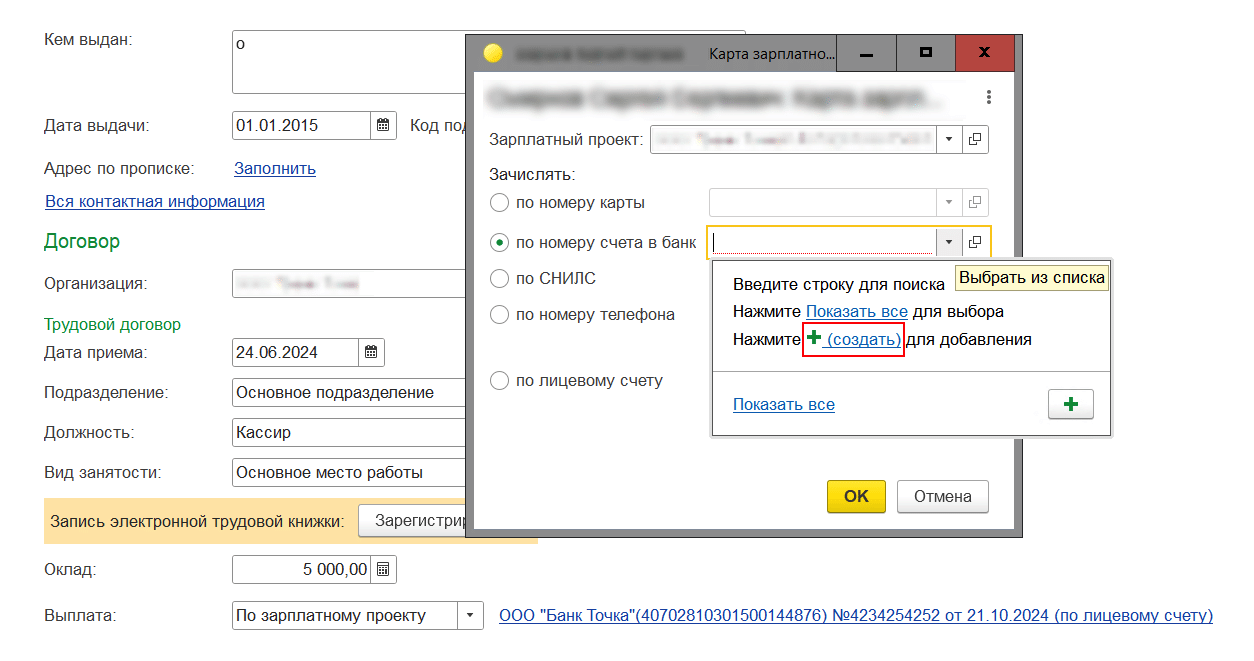The width and height of the screenshot is (1254, 661).
Task: Open three-dot menu in dialog
Action: coord(988,97)
